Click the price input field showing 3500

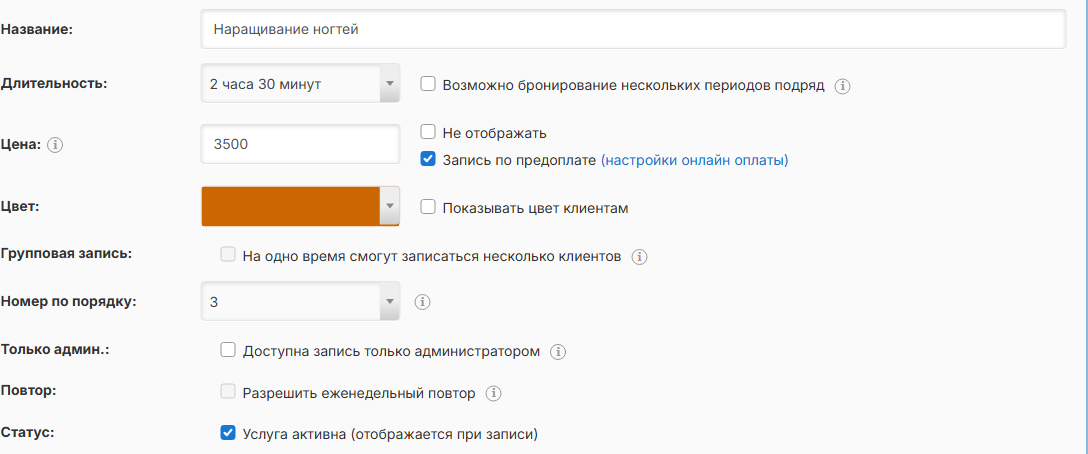300,144
